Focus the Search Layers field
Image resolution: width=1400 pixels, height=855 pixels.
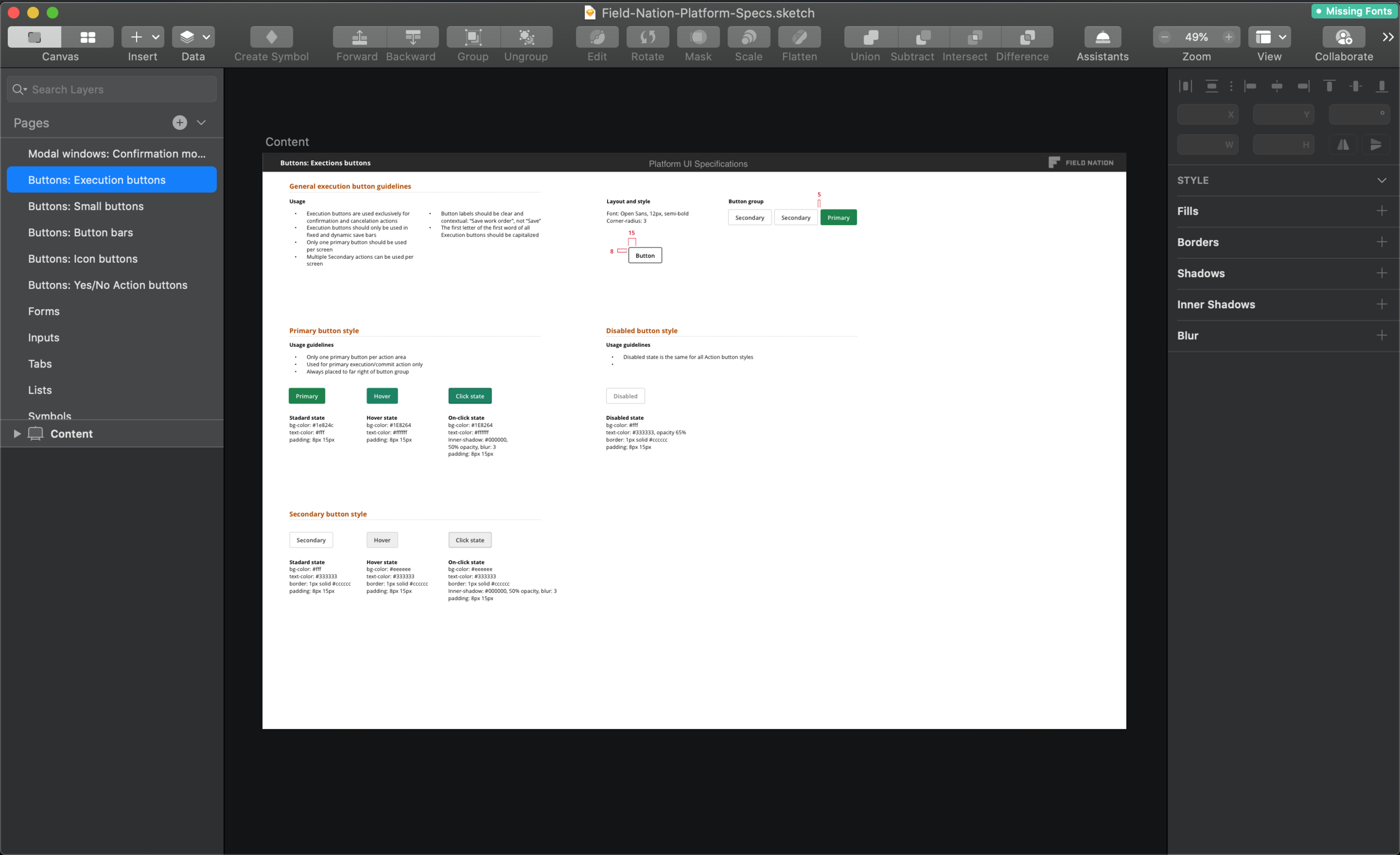click(112, 89)
